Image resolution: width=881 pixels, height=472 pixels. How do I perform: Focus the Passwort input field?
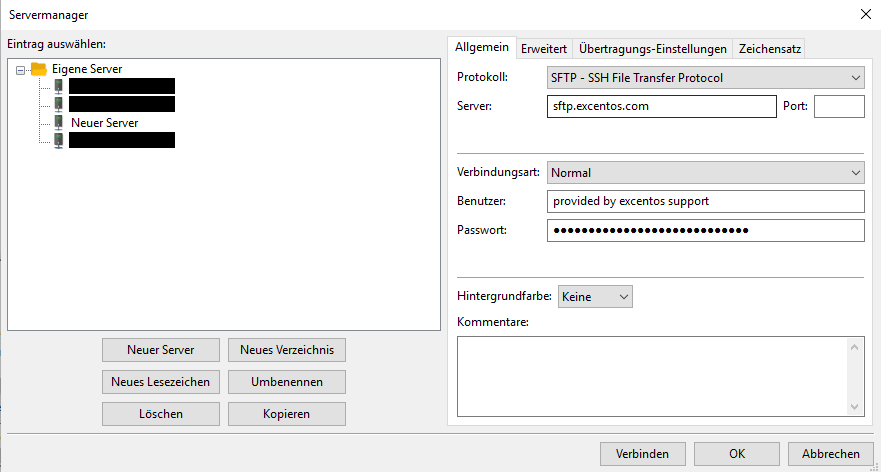tap(706, 230)
